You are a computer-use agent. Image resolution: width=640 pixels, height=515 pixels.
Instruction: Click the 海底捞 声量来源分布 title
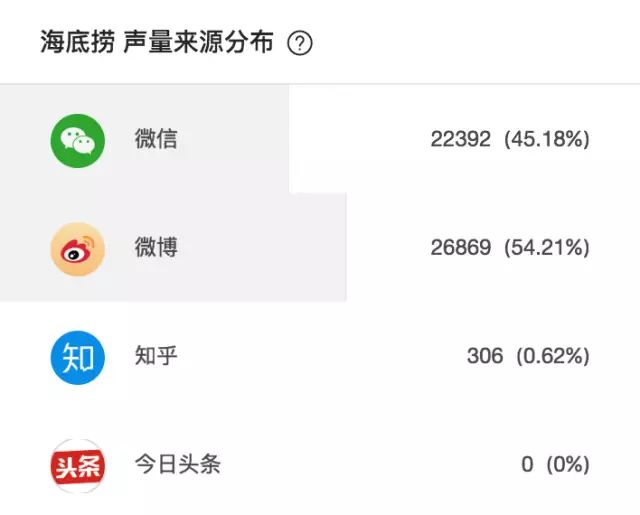point(157,42)
